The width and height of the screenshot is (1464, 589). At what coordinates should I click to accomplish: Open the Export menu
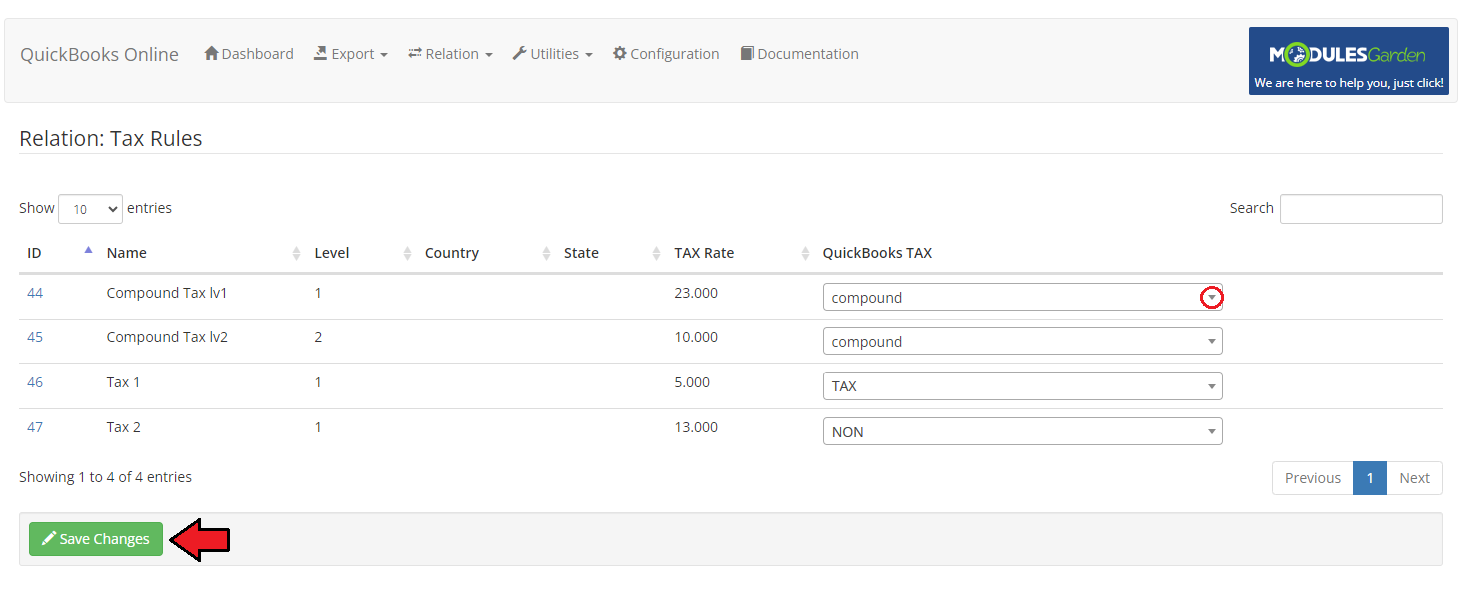pyautogui.click(x=351, y=54)
